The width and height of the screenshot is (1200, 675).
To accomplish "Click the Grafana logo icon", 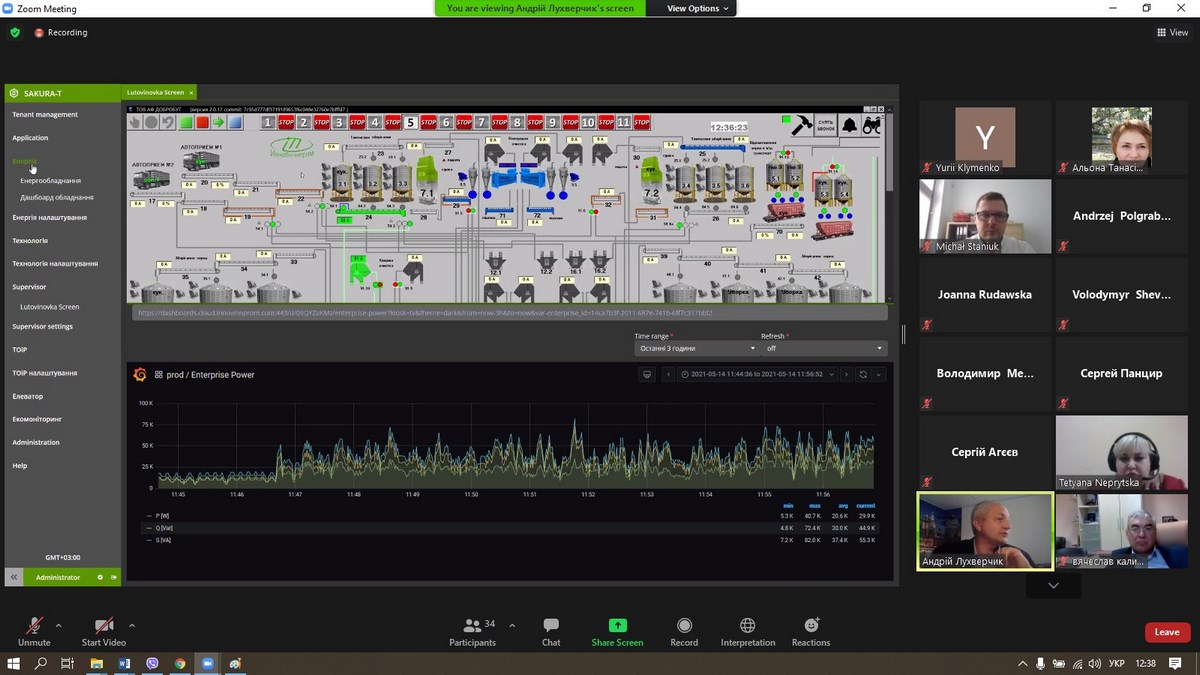I will (x=140, y=375).
